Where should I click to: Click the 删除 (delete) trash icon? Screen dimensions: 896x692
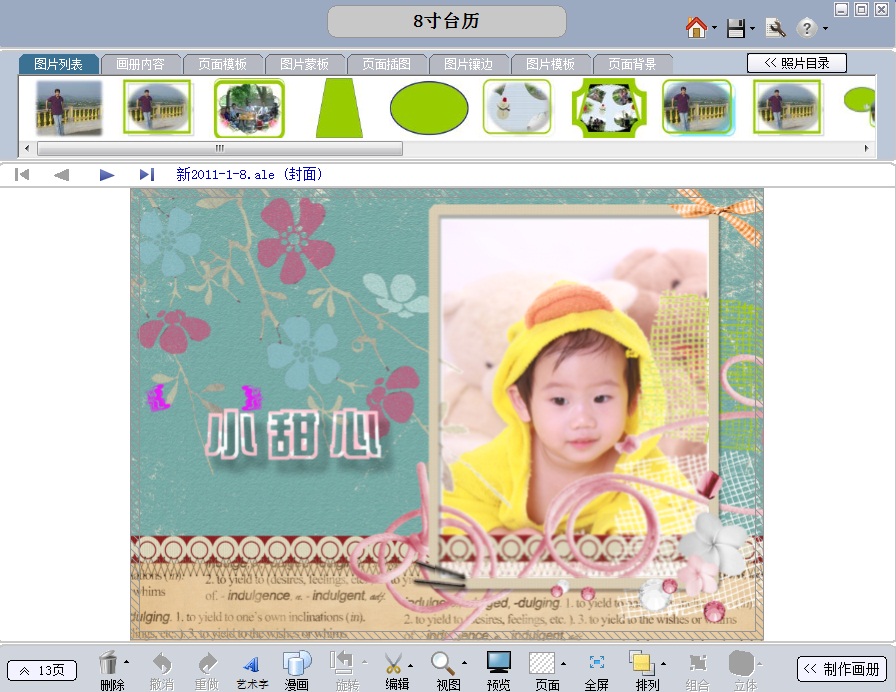coord(111,663)
